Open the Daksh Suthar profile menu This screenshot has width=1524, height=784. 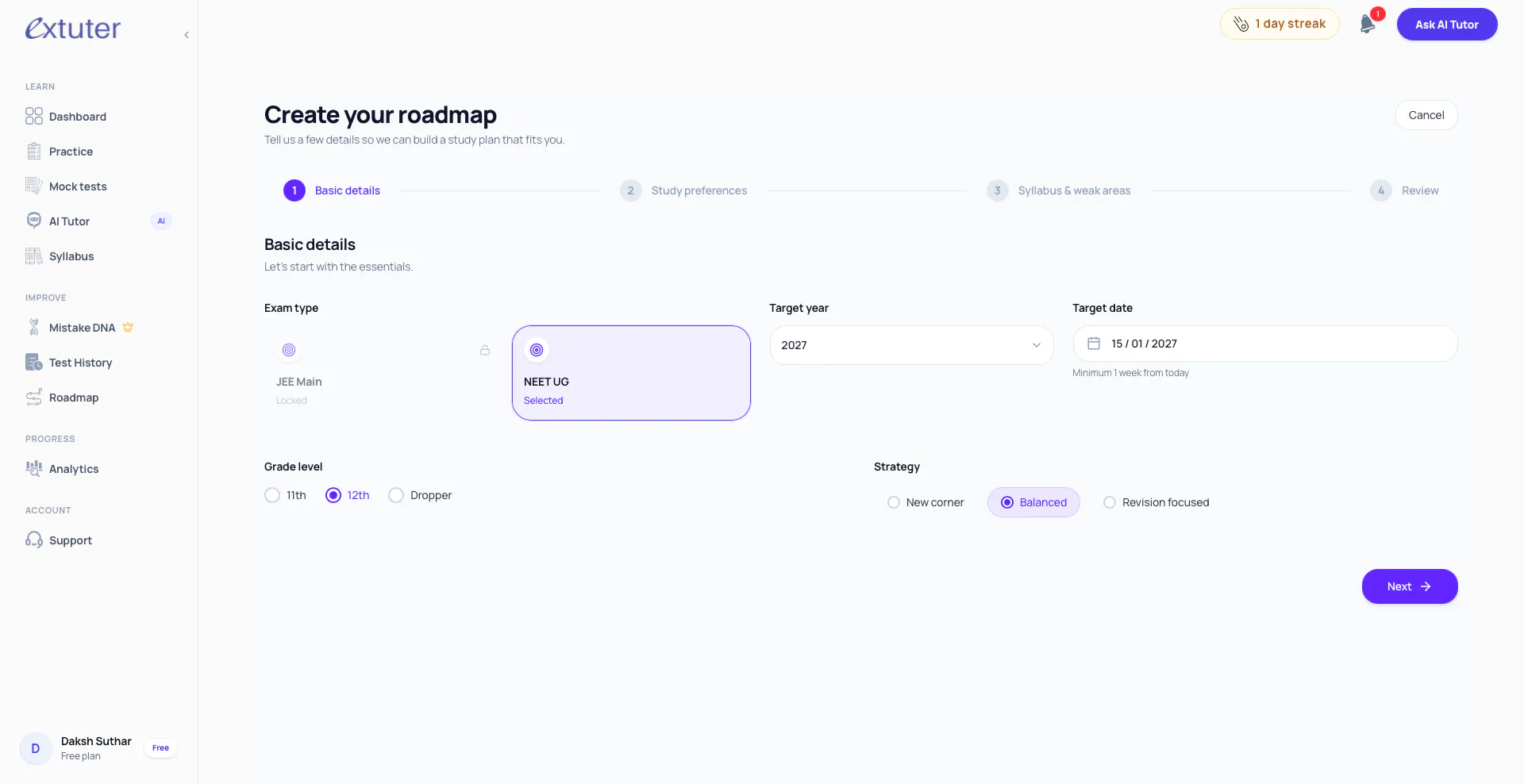98,748
